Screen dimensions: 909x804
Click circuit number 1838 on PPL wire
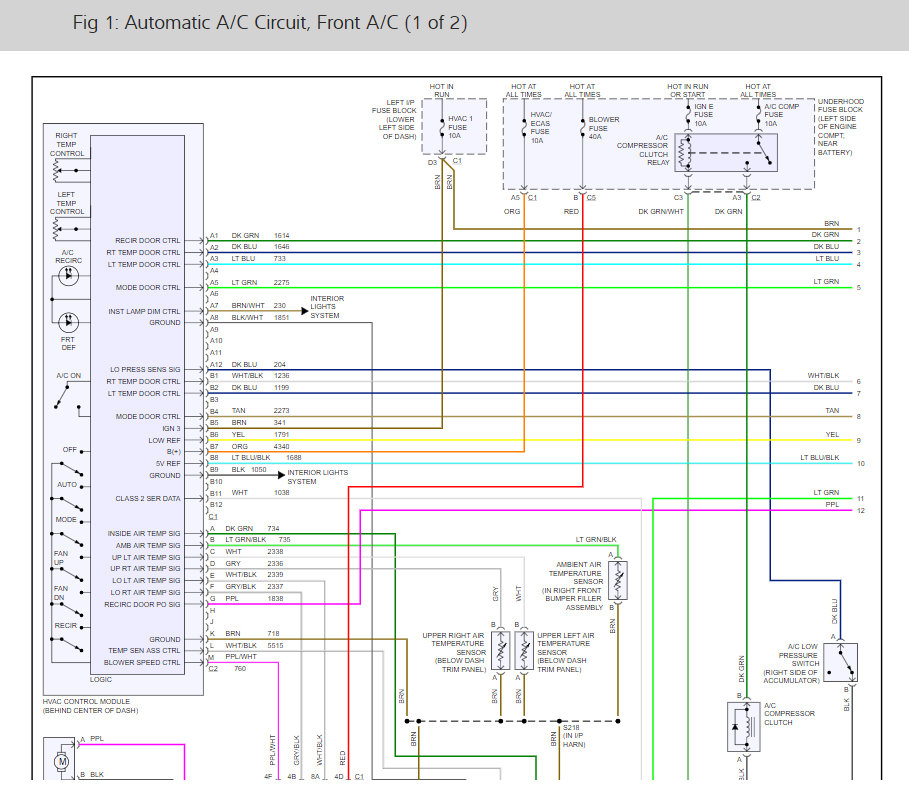tap(275, 598)
